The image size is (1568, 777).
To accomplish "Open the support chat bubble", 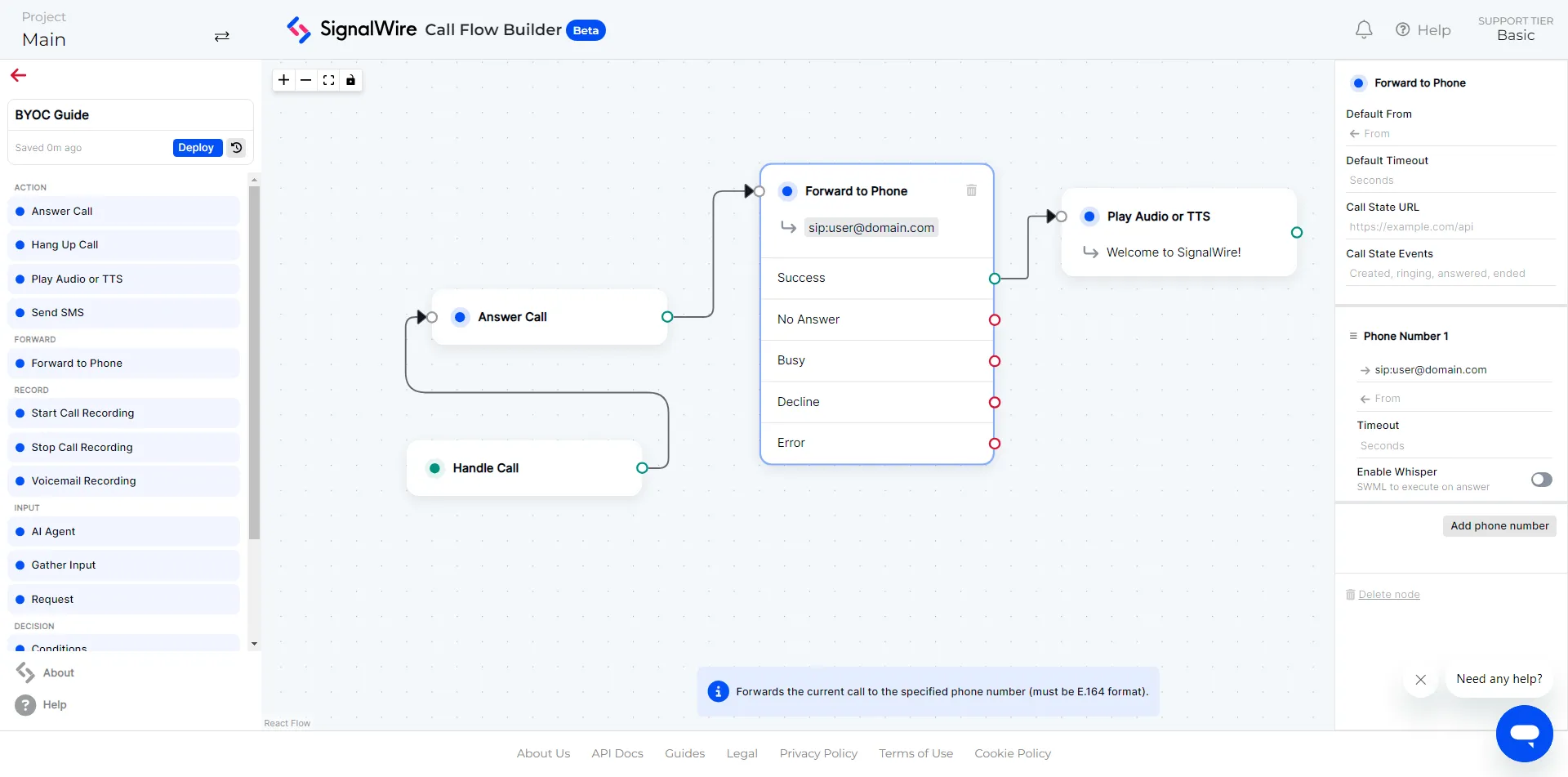I will tap(1526, 734).
